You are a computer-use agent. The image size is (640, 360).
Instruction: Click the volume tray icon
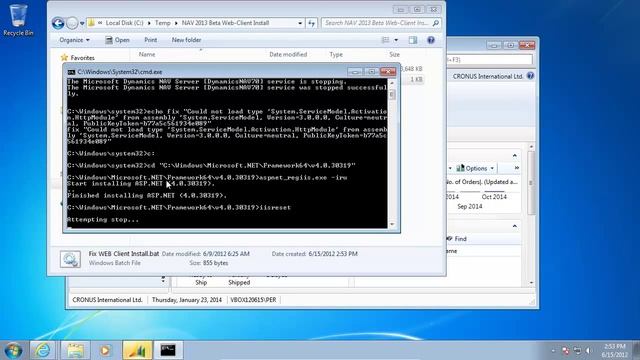point(589,351)
